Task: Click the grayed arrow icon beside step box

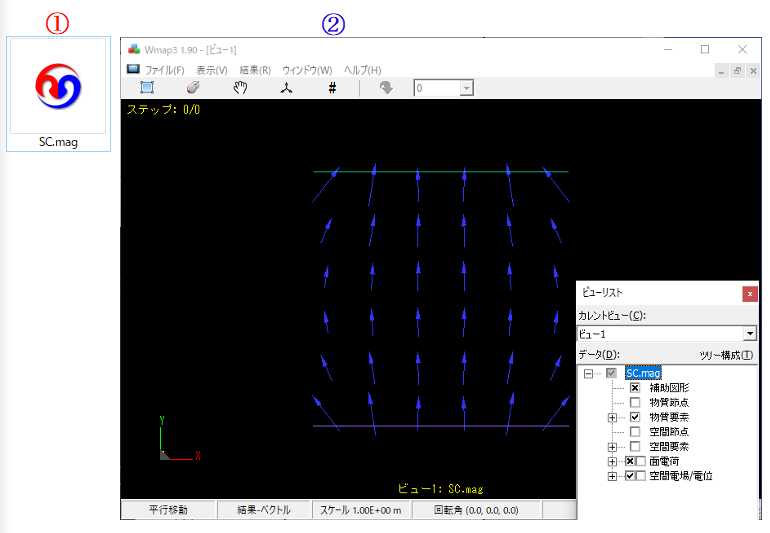Action: (x=387, y=88)
